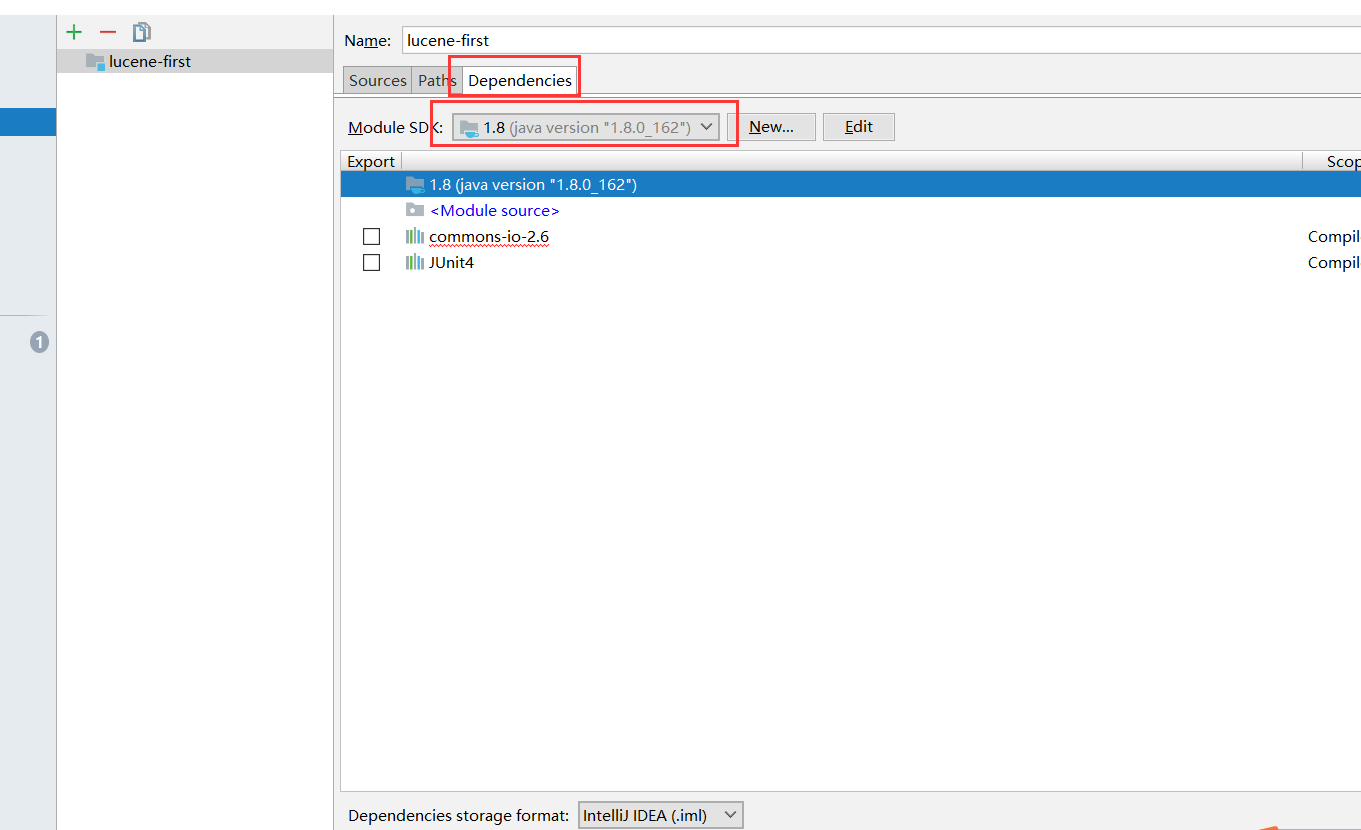Click the library icon beside commons-io-2.6
Viewport: 1361px width, 830px height.
coord(415,236)
